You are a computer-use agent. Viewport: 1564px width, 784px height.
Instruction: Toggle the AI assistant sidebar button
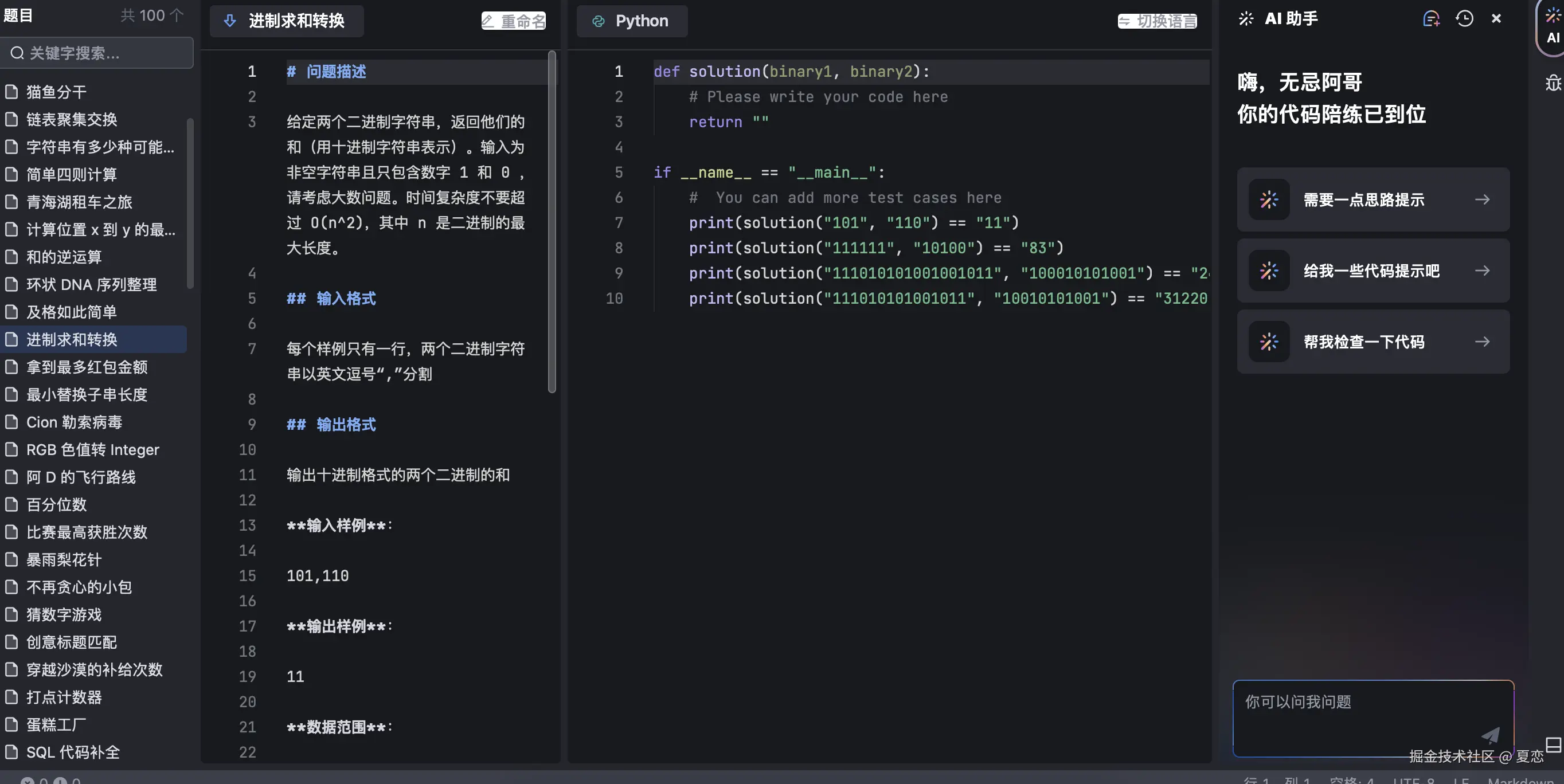tap(1553, 28)
